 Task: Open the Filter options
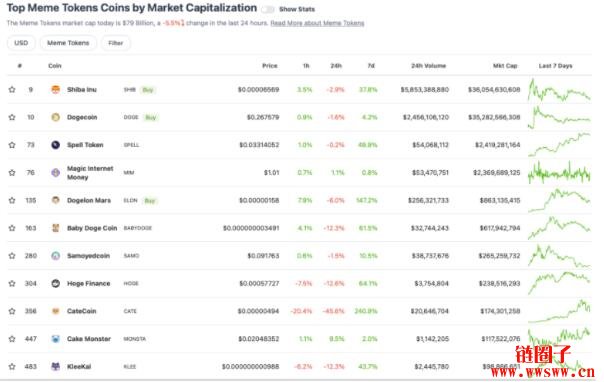[x=116, y=43]
